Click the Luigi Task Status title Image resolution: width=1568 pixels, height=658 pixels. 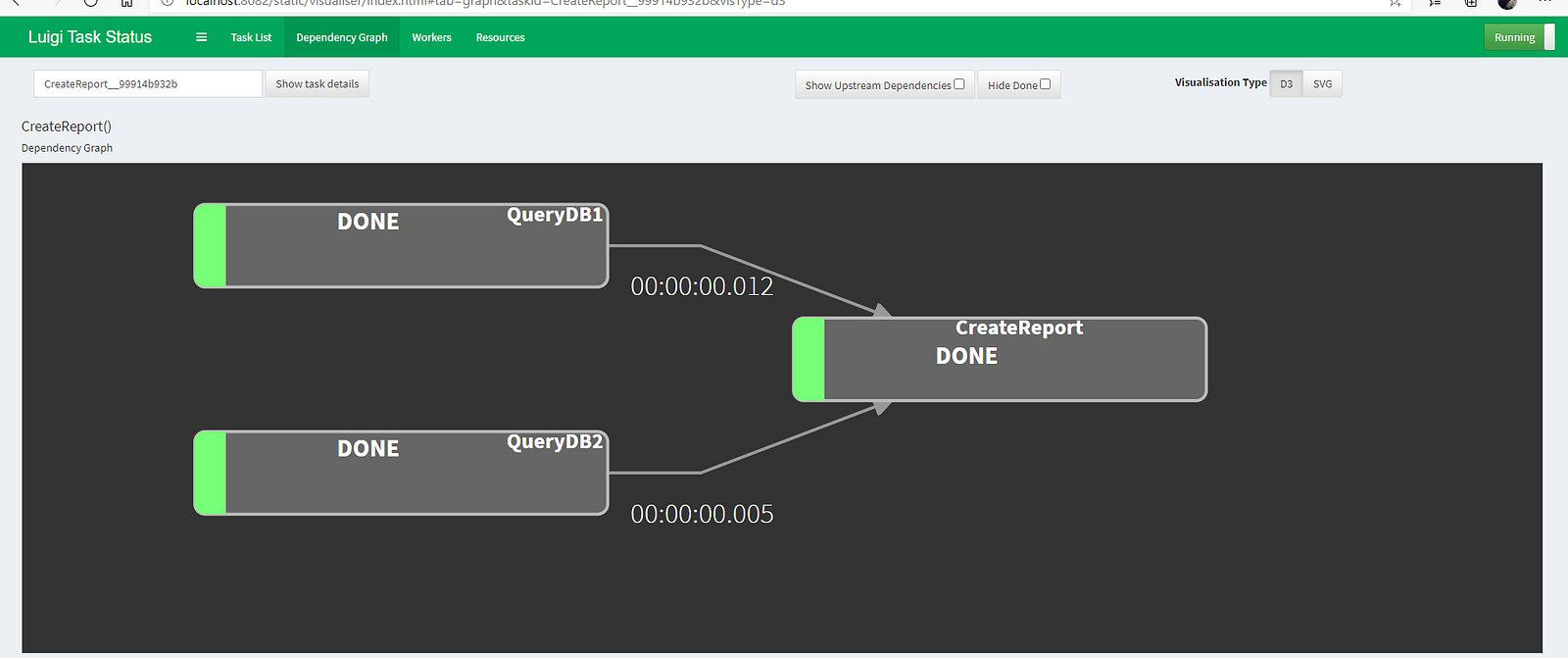point(90,37)
